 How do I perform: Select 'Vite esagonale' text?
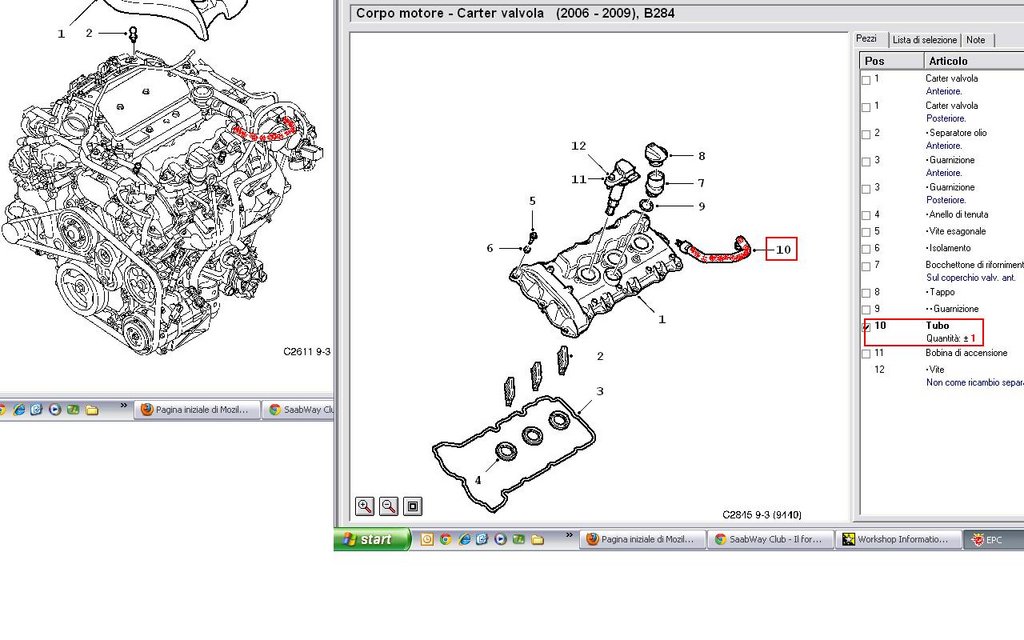pos(957,231)
